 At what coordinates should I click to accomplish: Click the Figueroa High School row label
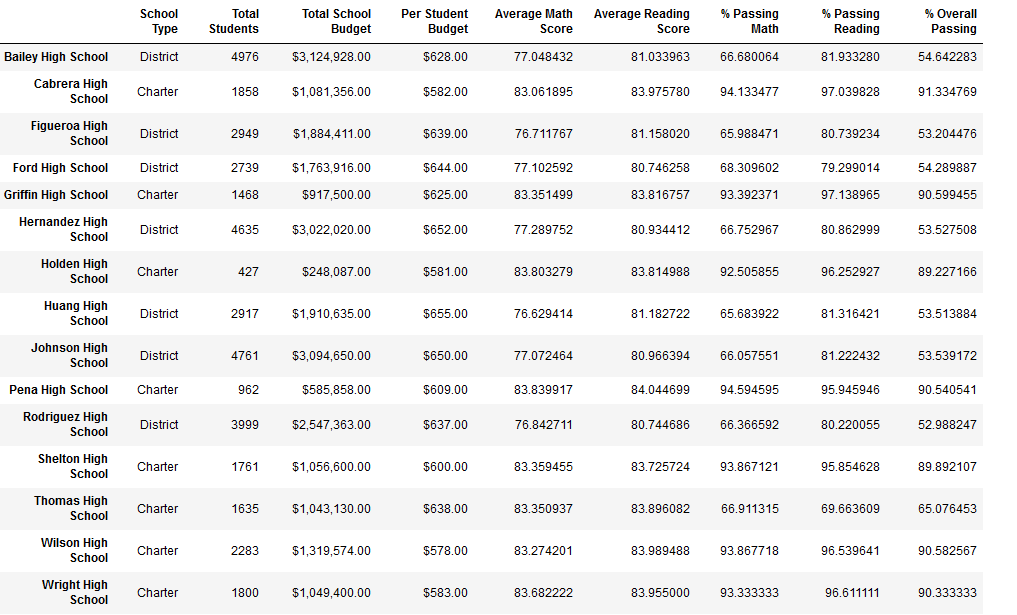[x=69, y=134]
